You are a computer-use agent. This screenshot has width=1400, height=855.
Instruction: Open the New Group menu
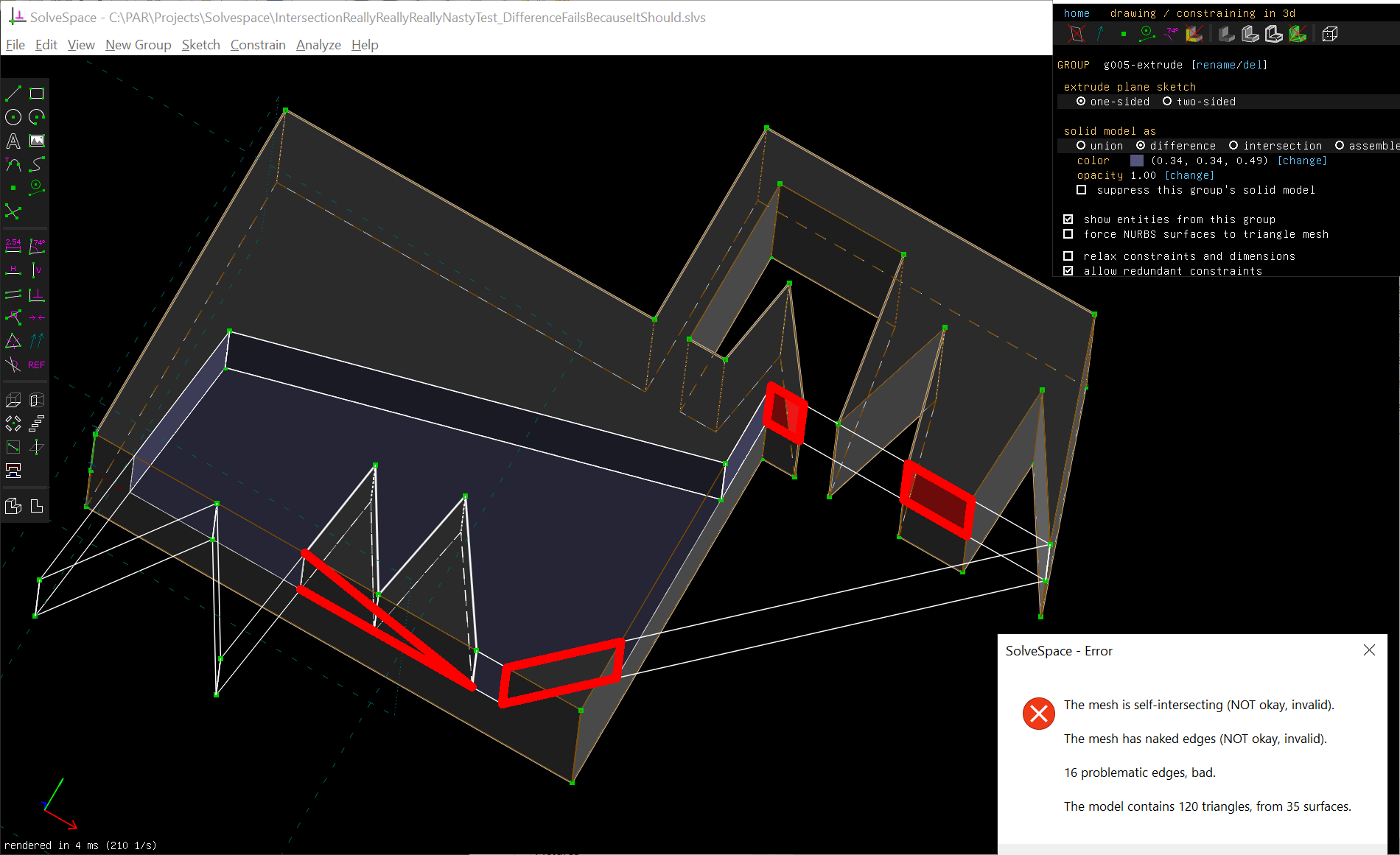[x=138, y=45]
